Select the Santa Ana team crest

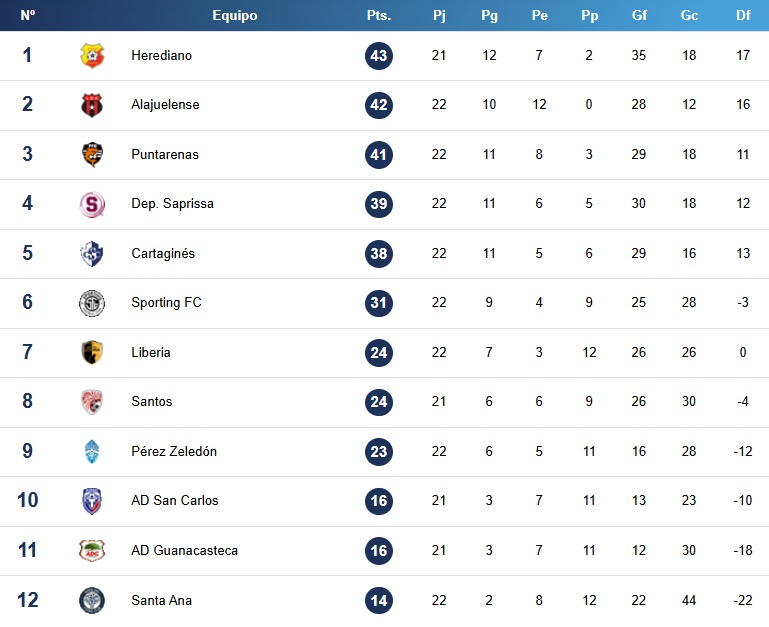coord(92,601)
